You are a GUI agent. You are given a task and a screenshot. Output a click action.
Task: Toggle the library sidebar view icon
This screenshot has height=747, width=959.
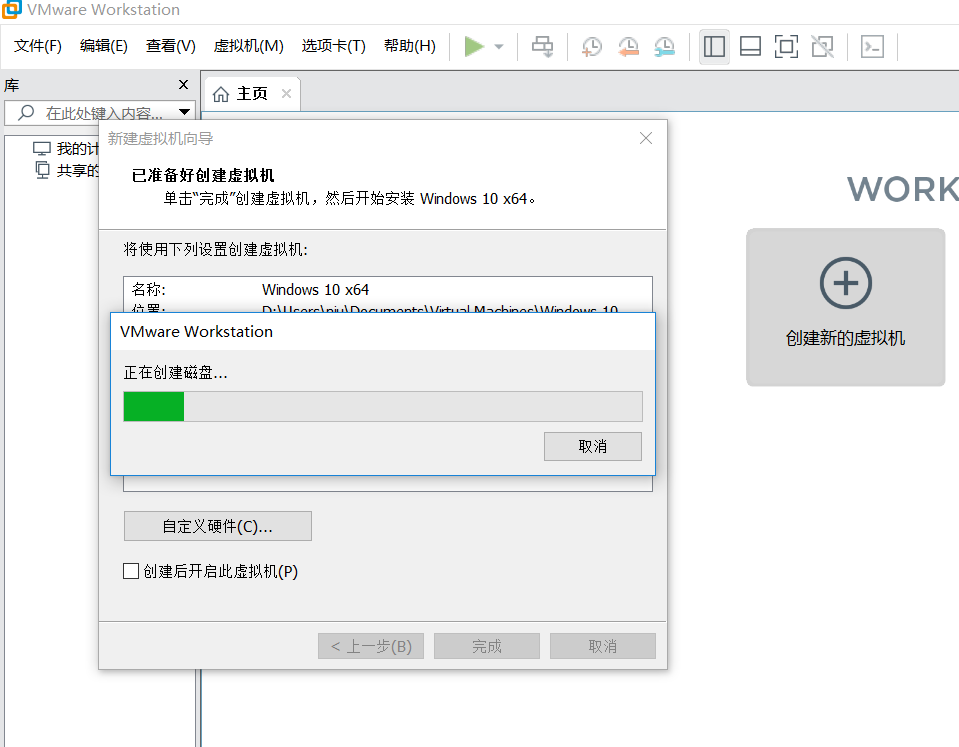coord(714,46)
